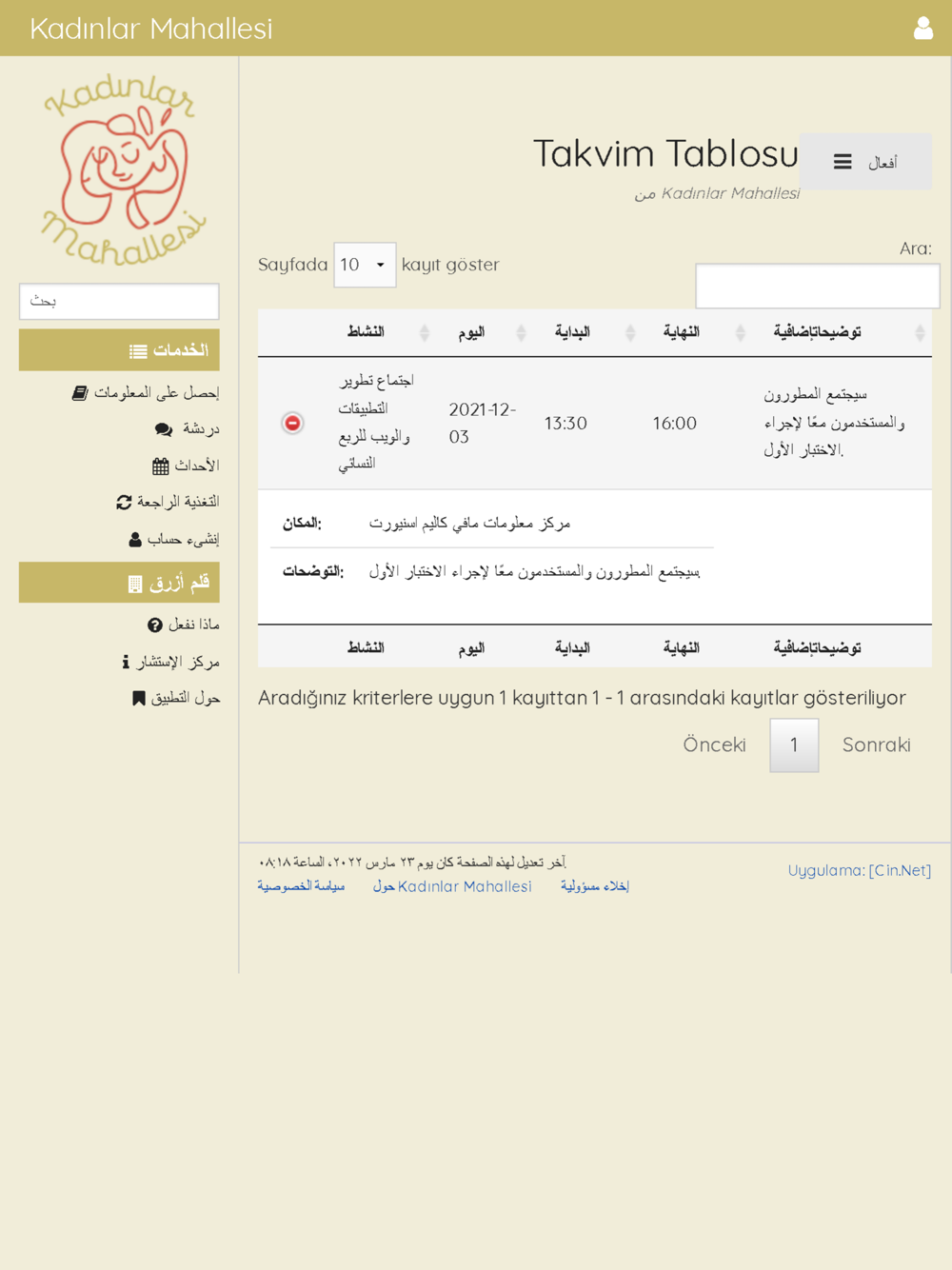Focus the sidebar بحث search field

pos(119,301)
